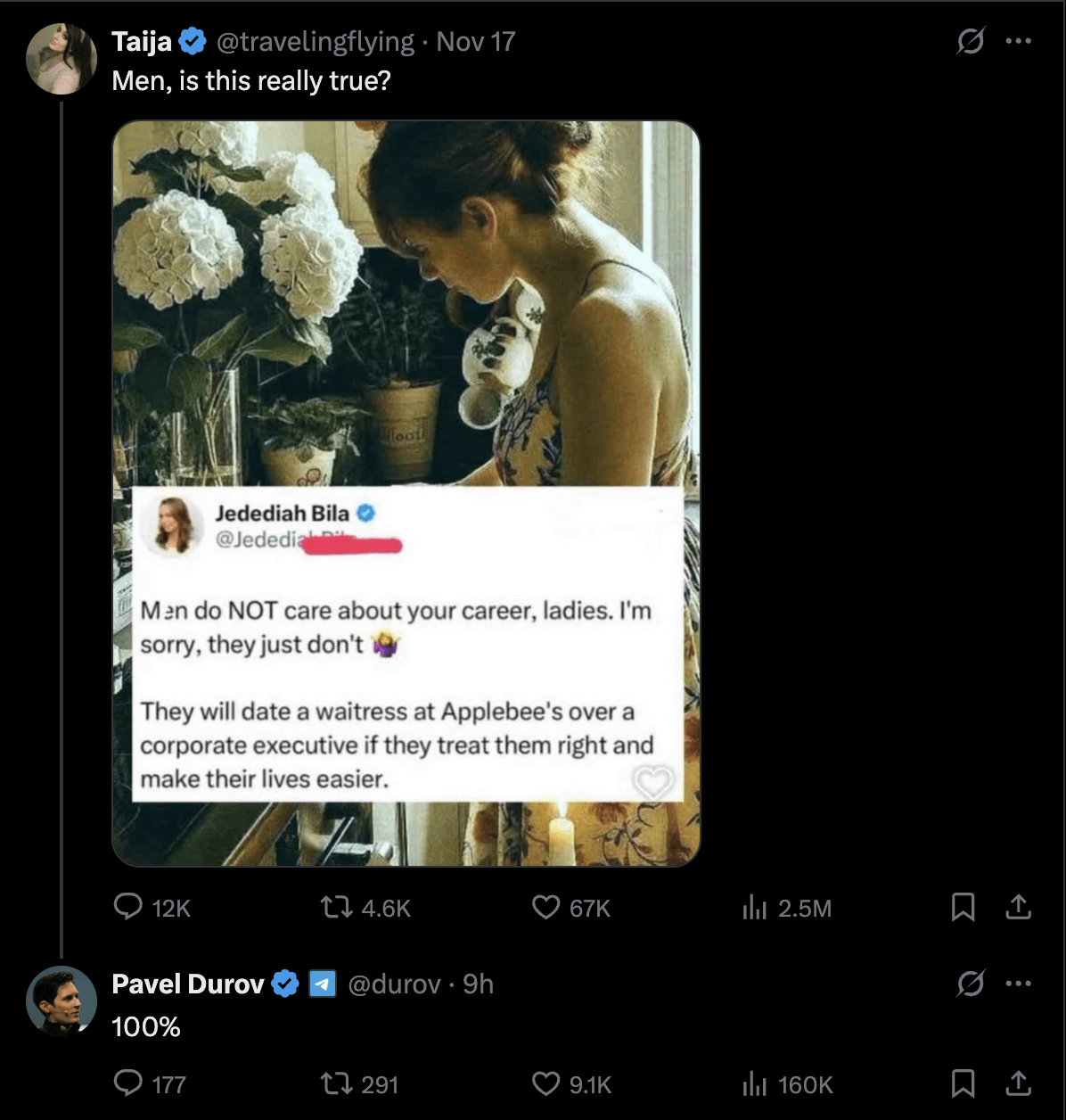
Task: View analytics of Durov's 160K views reply
Action: click(x=753, y=1083)
